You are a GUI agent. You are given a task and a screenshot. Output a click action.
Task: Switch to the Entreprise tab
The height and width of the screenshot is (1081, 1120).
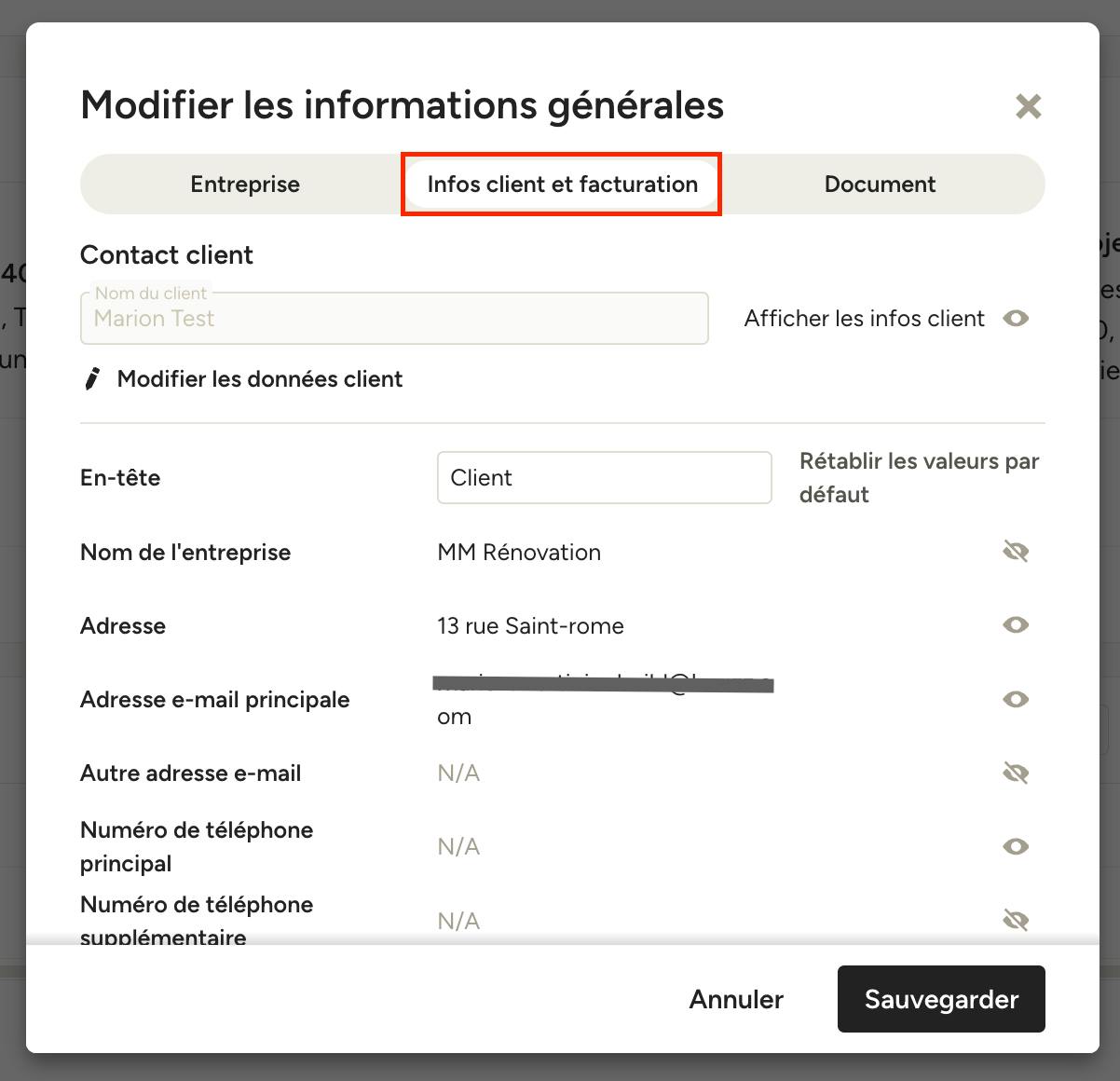(245, 185)
